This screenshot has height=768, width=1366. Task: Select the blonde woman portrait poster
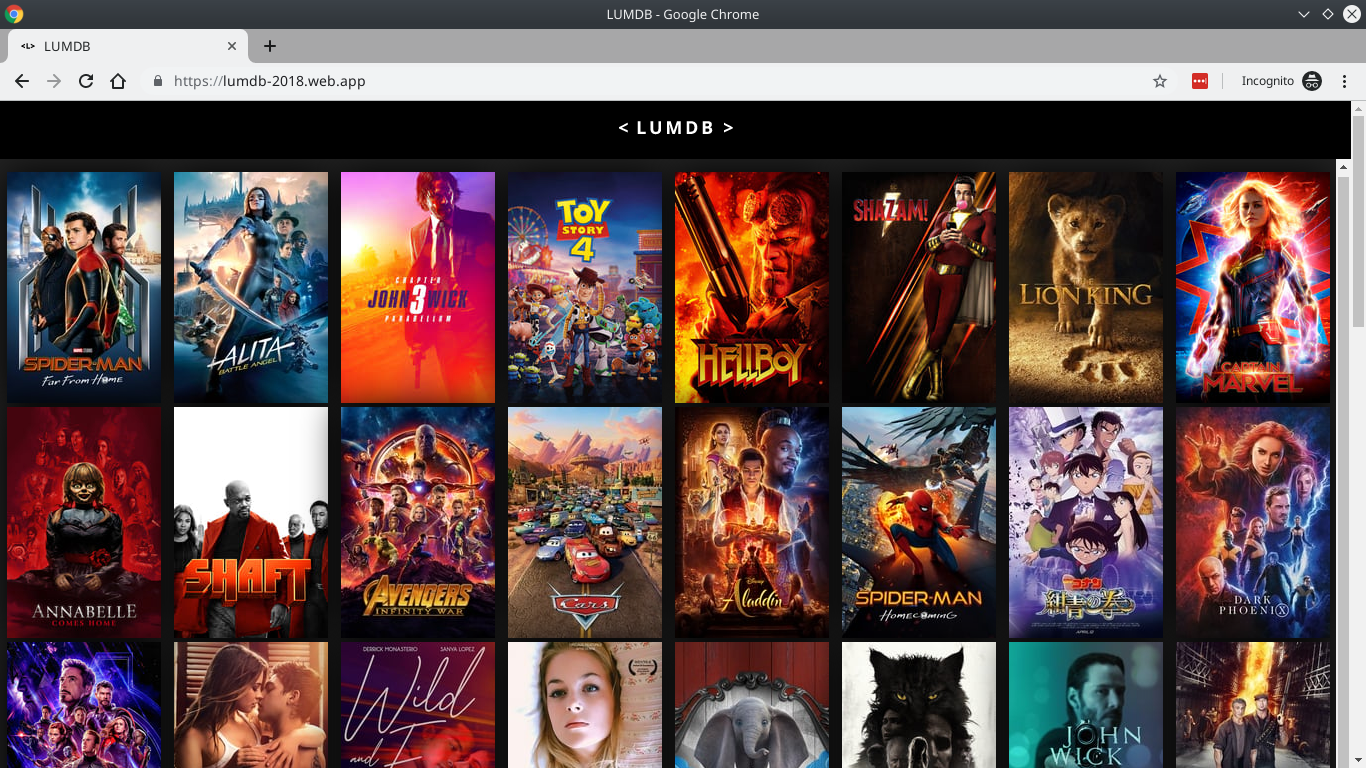585,705
